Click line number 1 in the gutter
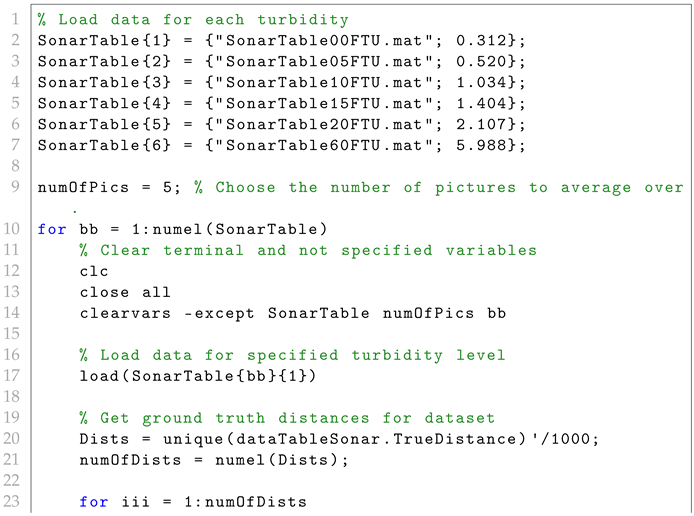This screenshot has width=694, height=516. click(x=15, y=19)
